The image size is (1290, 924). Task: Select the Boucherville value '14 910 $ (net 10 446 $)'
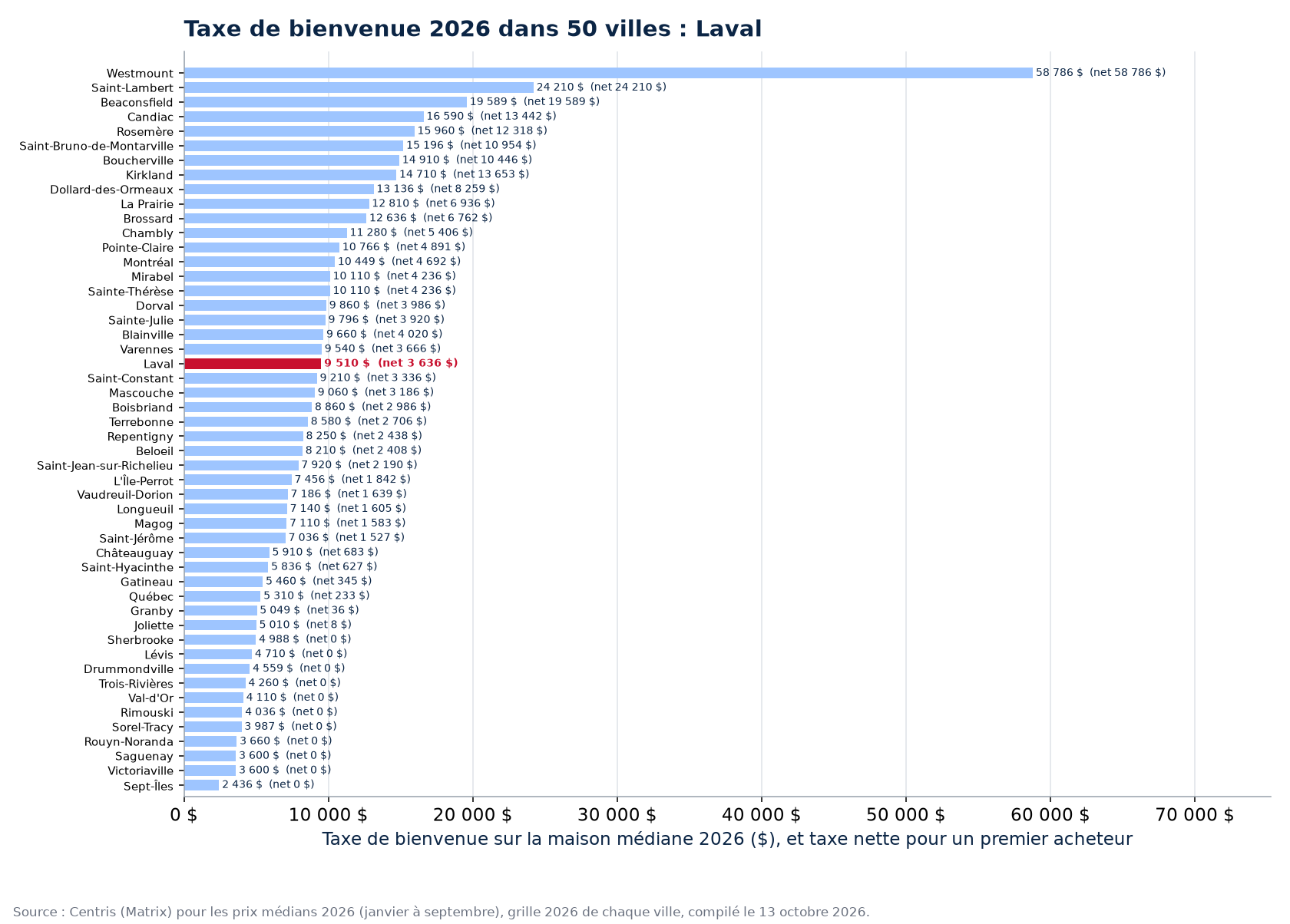coord(467,160)
